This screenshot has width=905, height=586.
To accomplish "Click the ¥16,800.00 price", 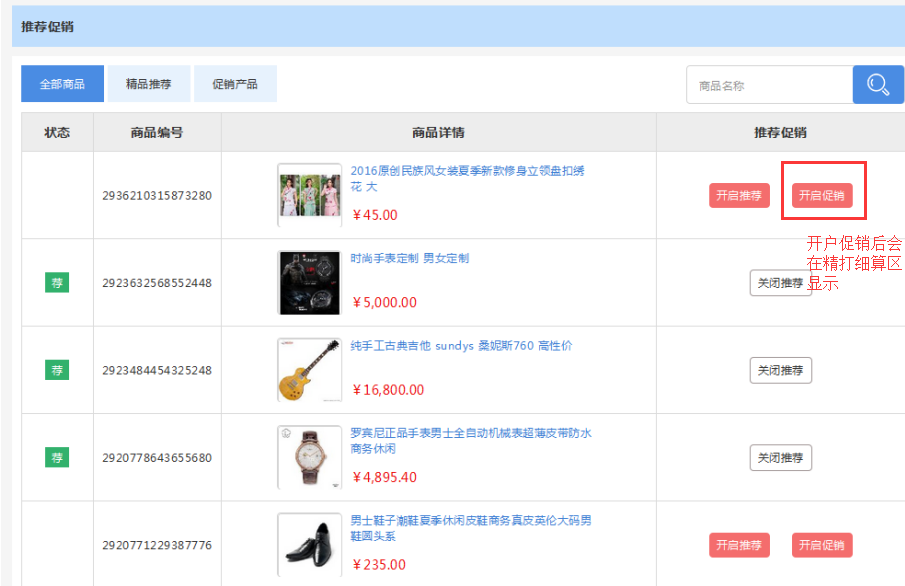I will (x=388, y=390).
